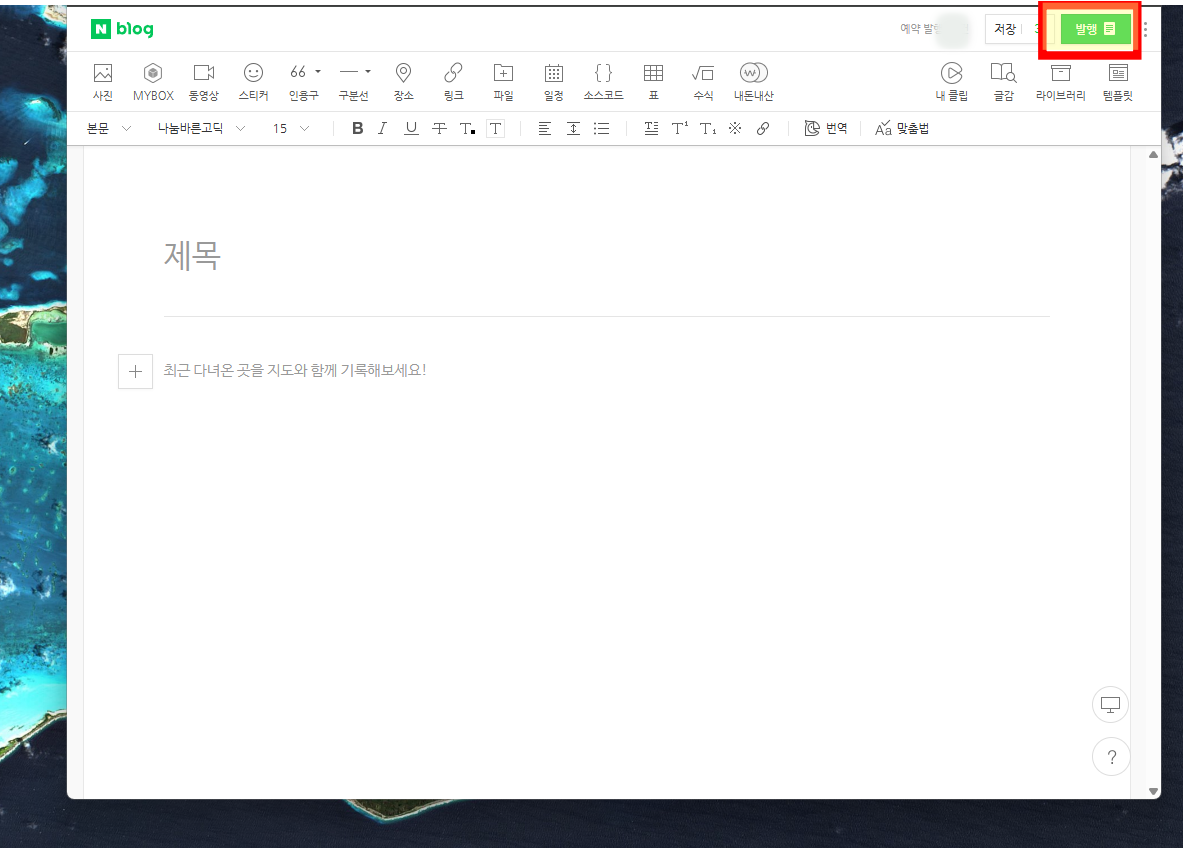
Task: Expand the 본문 paragraph style dropdown
Action: click(109, 128)
